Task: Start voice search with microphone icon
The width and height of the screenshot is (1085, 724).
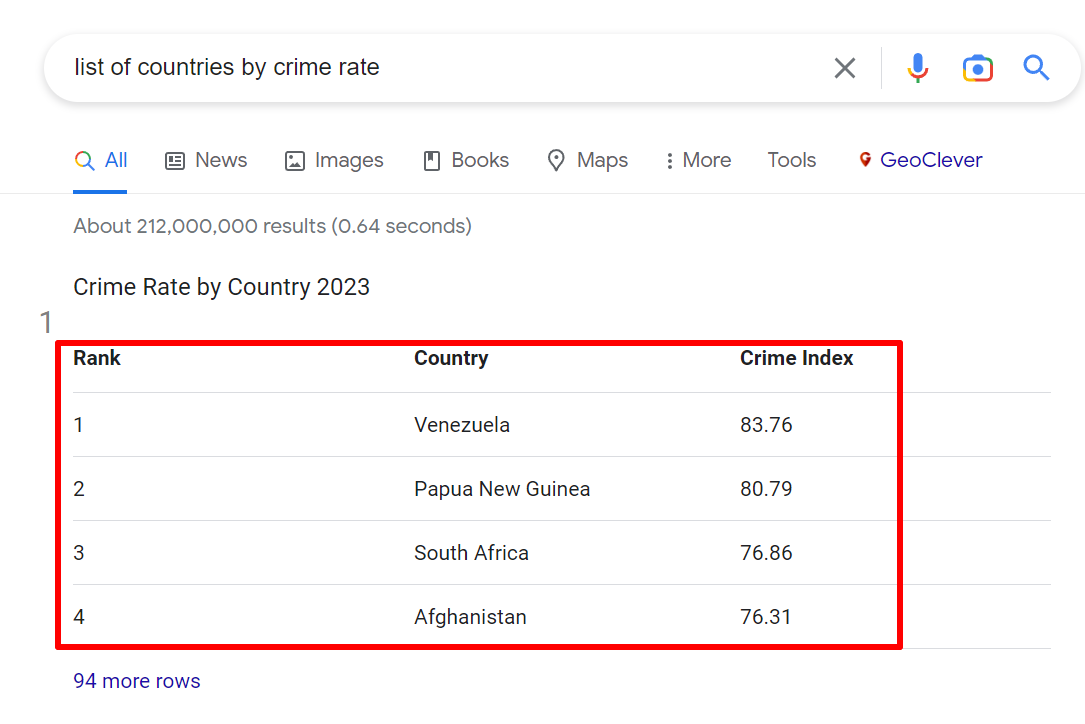Action: tap(917, 68)
